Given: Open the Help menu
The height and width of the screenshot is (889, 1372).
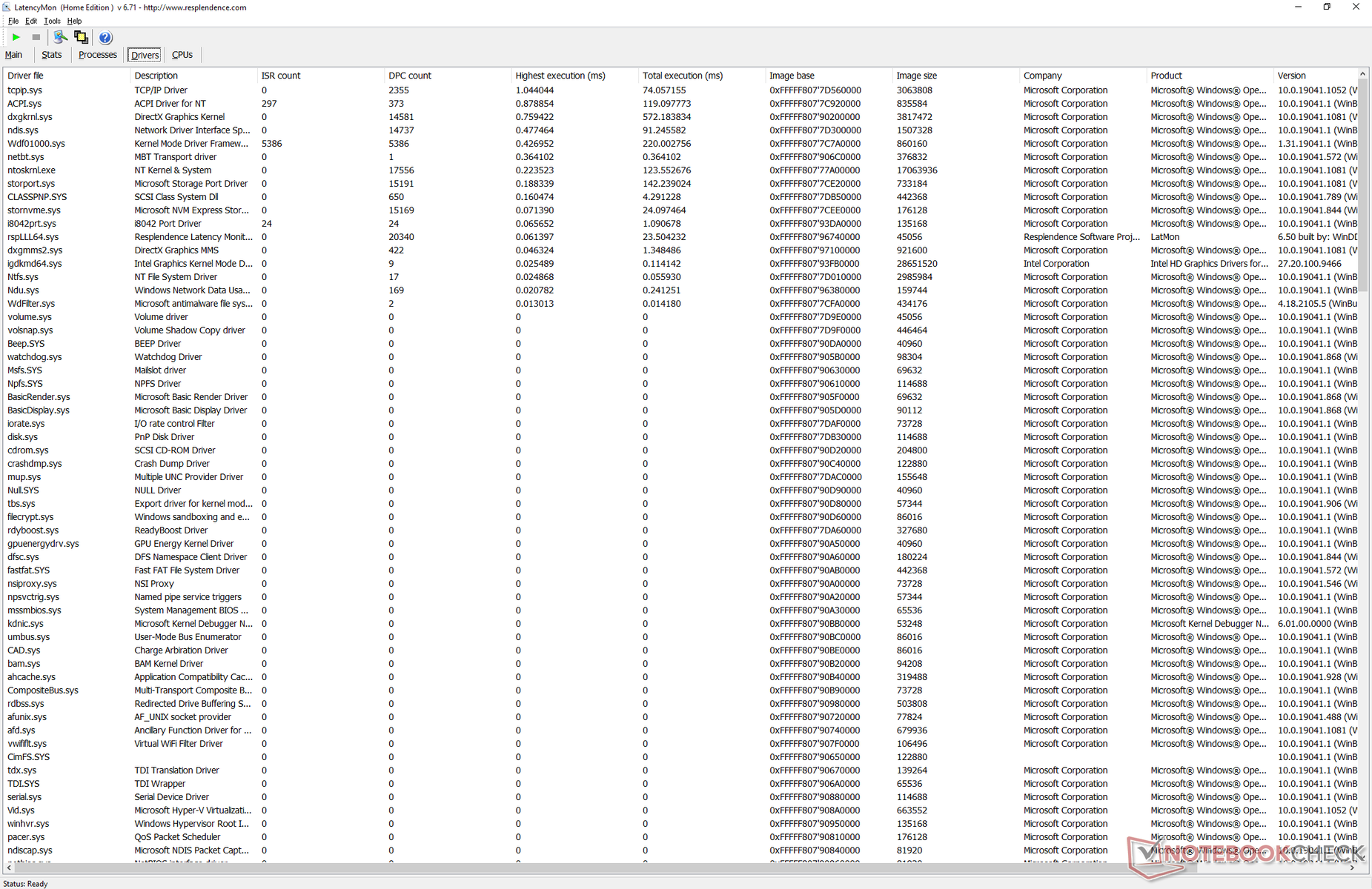Looking at the screenshot, I should point(74,21).
